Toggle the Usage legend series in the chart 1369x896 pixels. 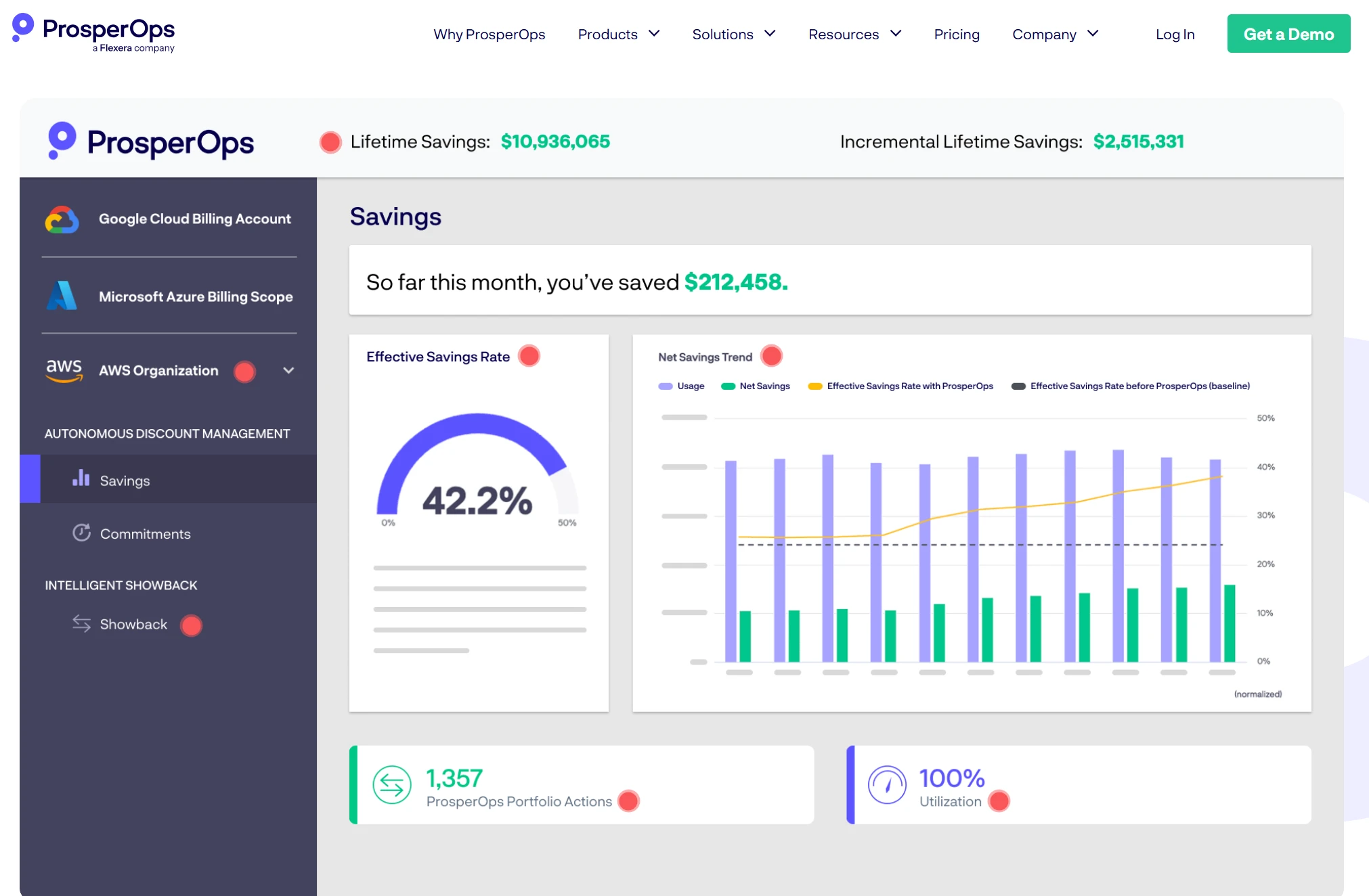click(682, 386)
